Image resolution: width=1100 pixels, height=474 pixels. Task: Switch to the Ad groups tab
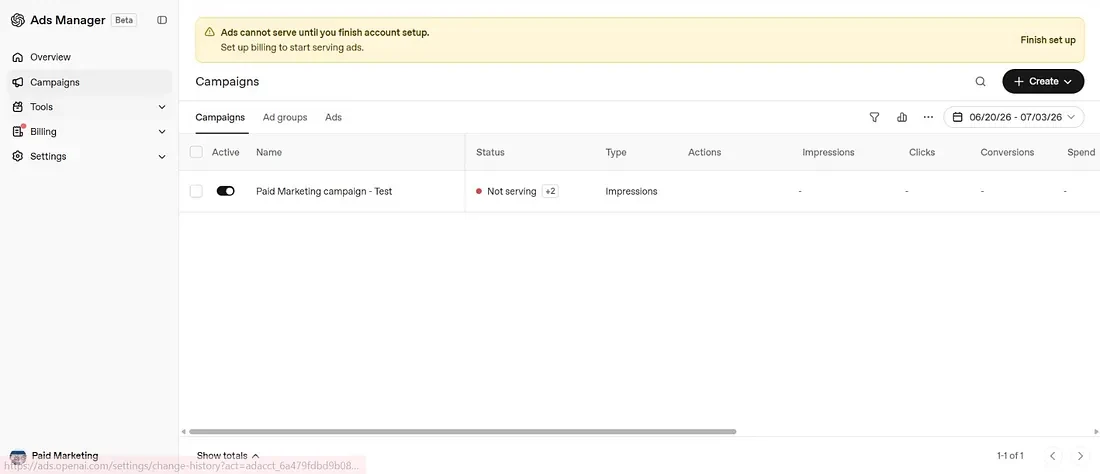(285, 117)
